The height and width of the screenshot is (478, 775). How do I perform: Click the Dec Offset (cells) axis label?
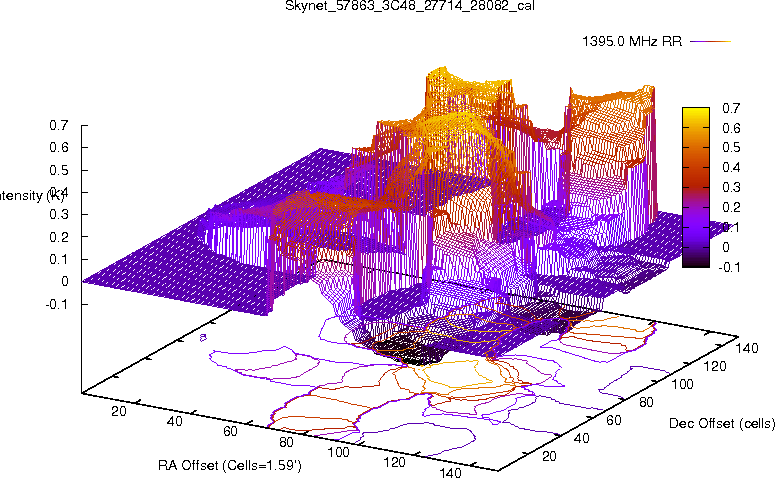tap(722, 423)
